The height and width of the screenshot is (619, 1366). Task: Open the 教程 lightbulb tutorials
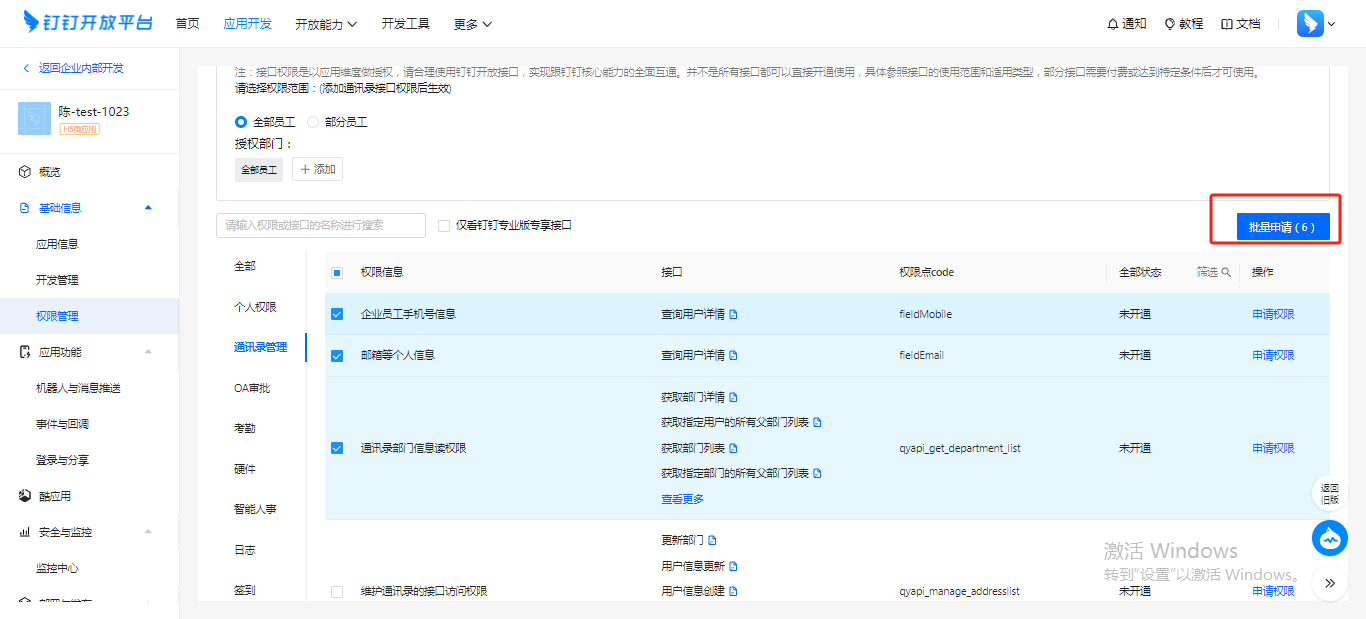pyautogui.click(x=1183, y=24)
